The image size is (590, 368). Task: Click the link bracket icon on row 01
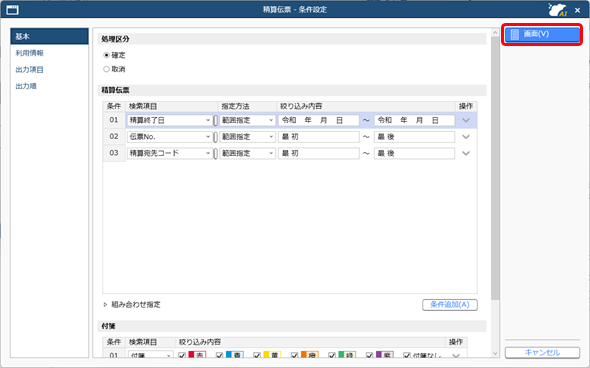pyautogui.click(x=216, y=120)
